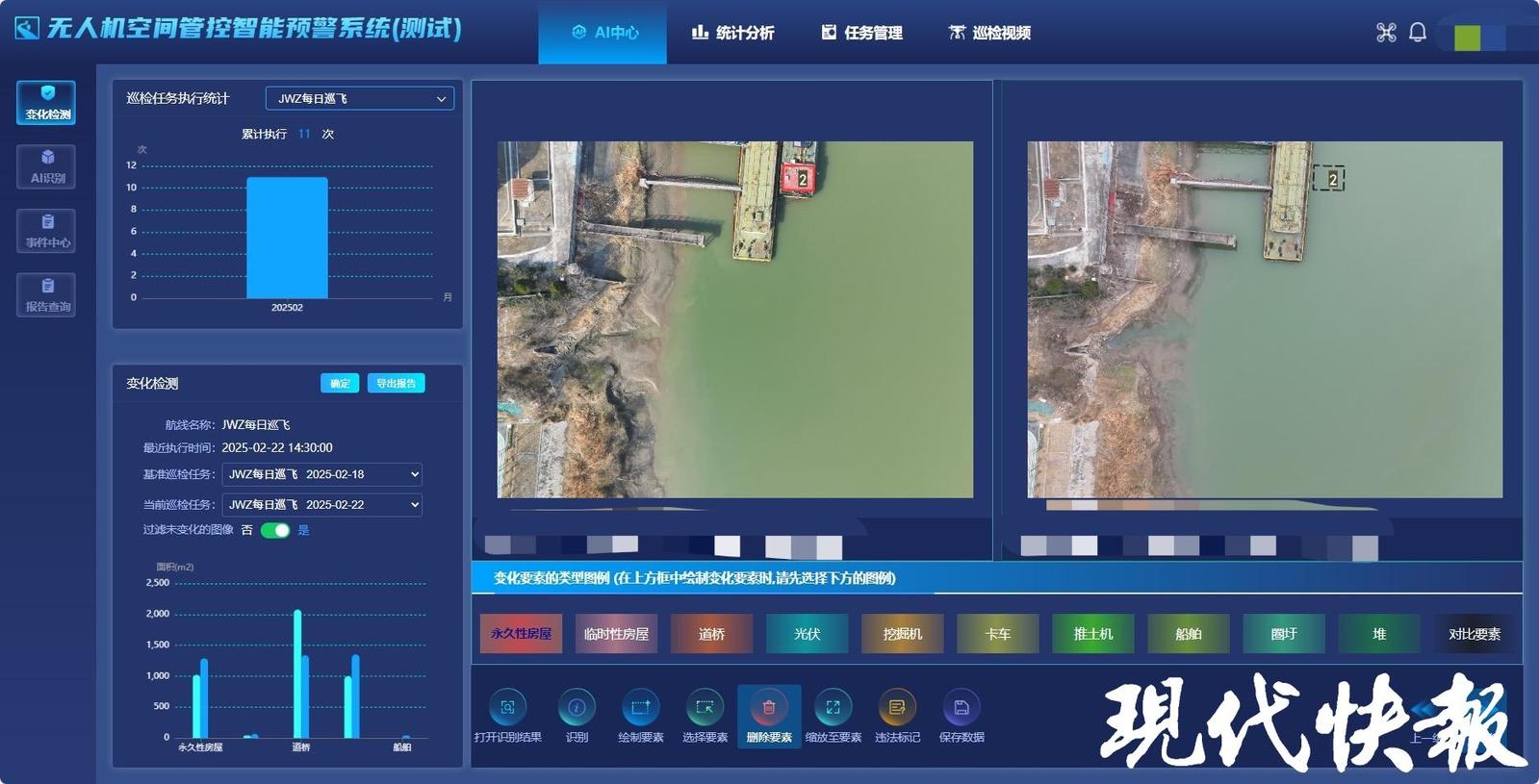Activate the 选择要素 selection tool
The height and width of the screenshot is (784, 1539).
(x=705, y=708)
